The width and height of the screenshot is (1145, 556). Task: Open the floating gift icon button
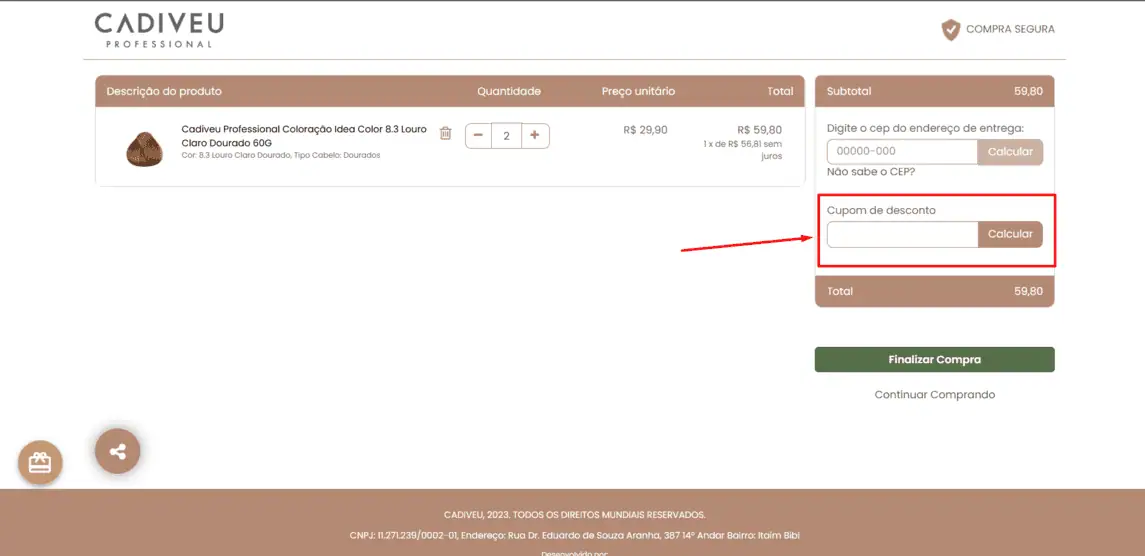[x=40, y=462]
